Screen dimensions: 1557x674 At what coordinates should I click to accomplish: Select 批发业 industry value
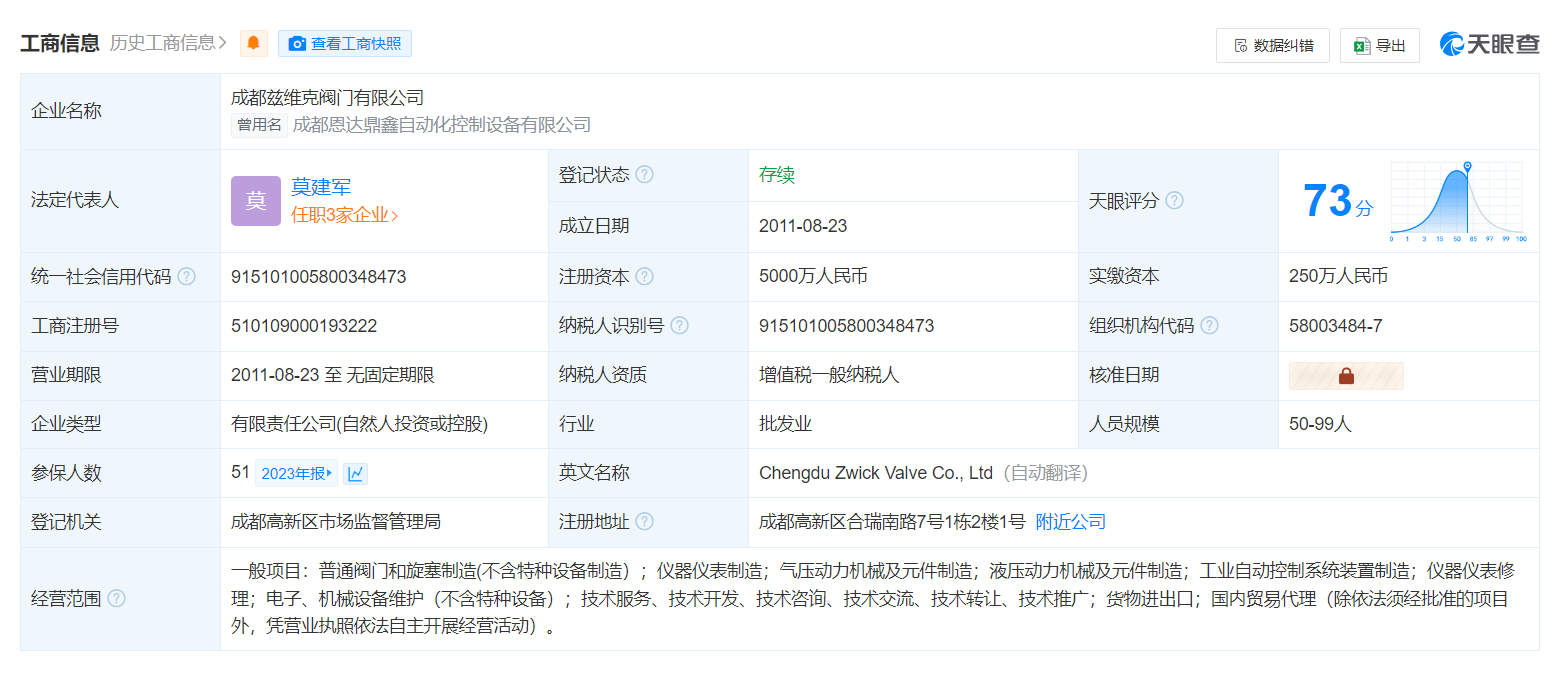tap(785, 424)
